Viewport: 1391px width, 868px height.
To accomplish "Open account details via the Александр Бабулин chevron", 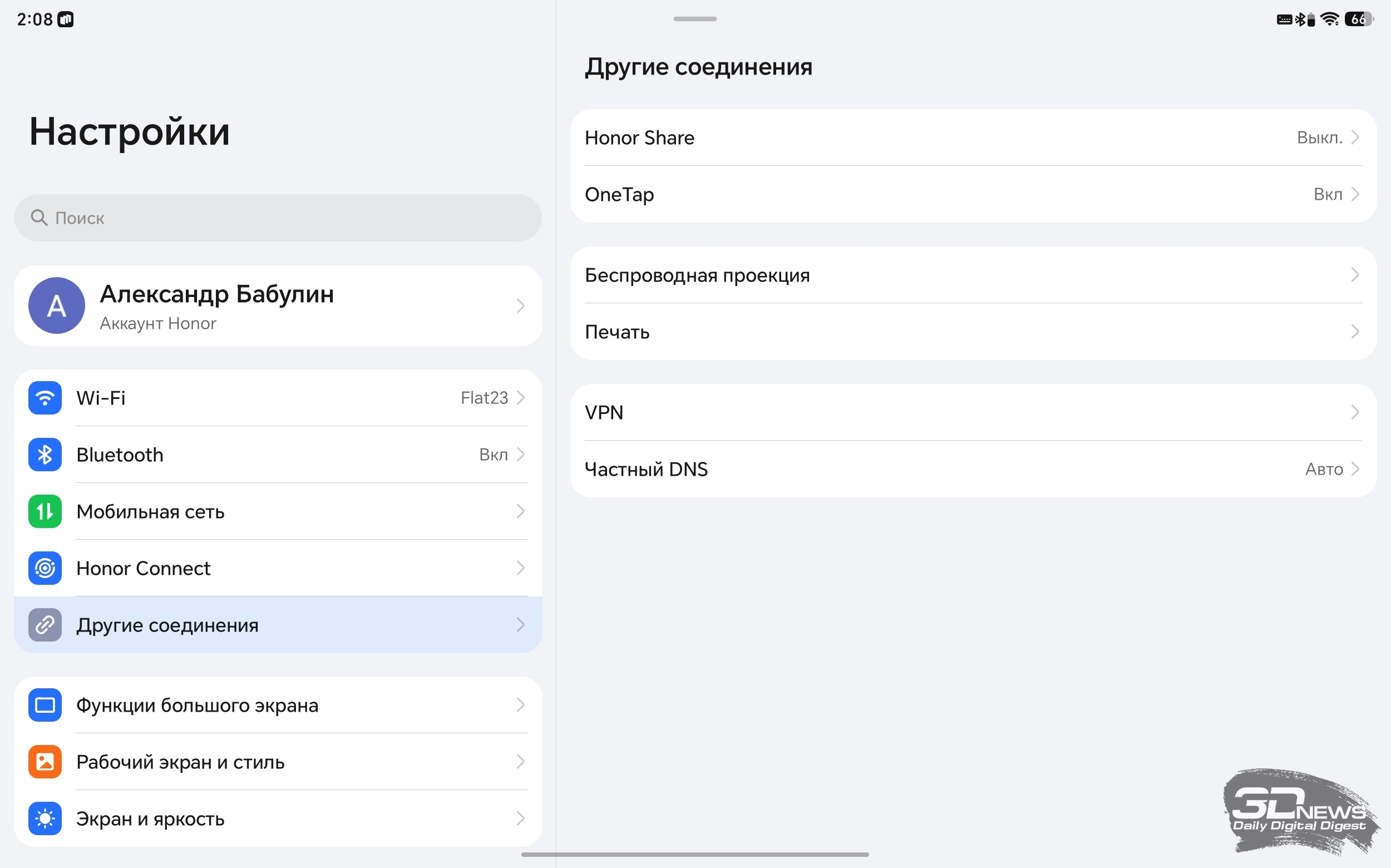I will click(x=520, y=305).
